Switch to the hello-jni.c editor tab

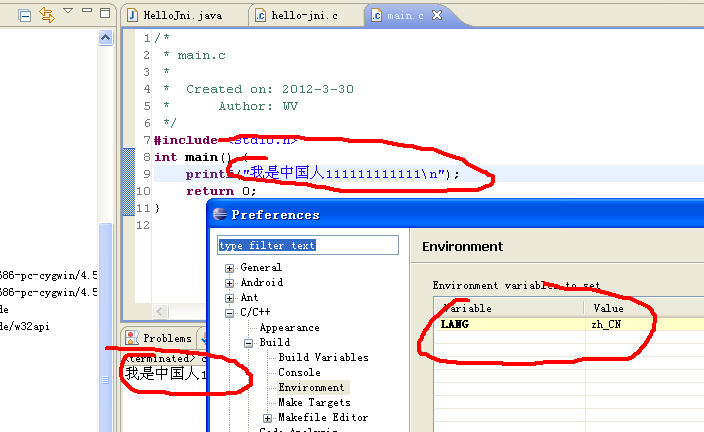tap(304, 16)
